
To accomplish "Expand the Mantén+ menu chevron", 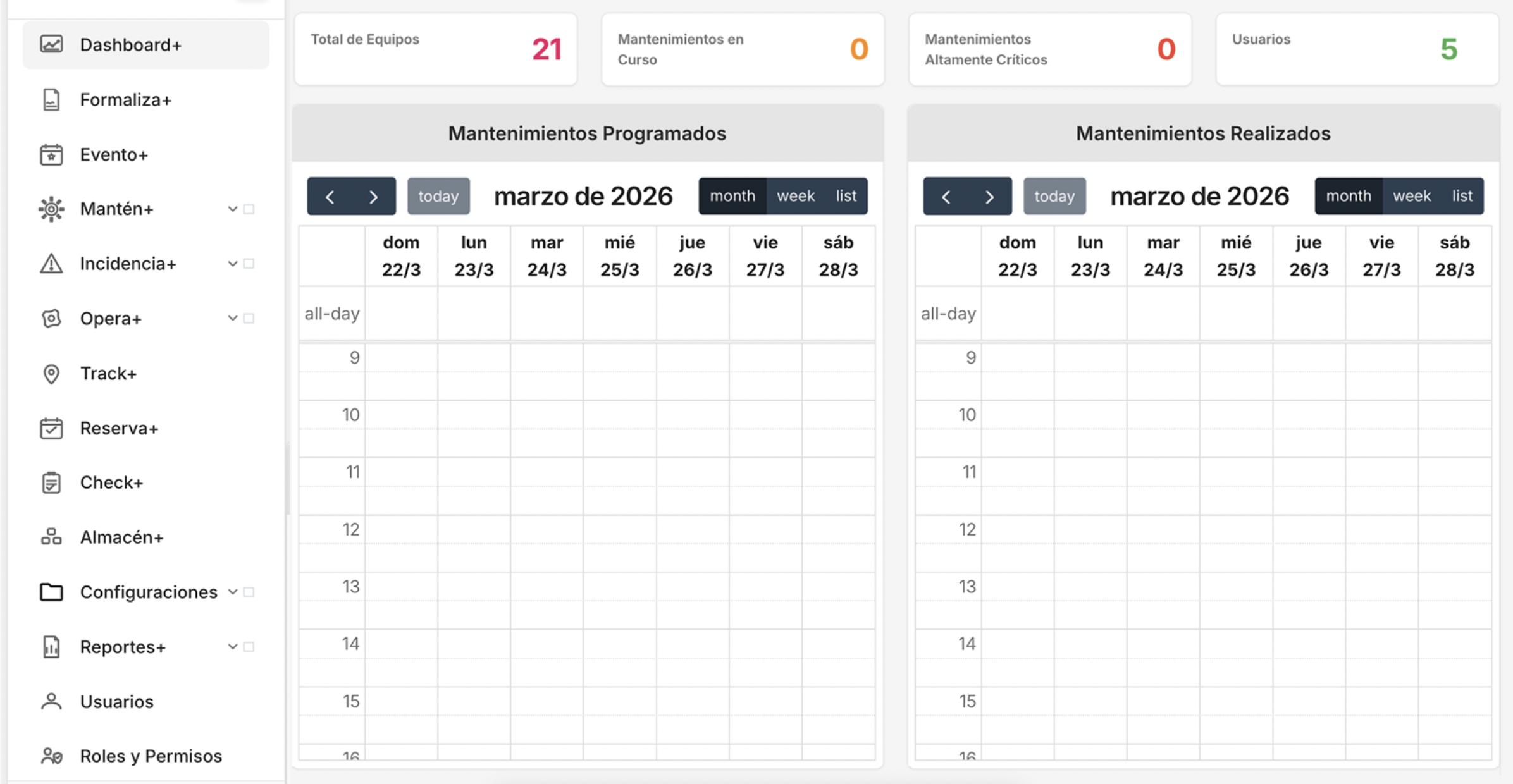I will tap(233, 209).
